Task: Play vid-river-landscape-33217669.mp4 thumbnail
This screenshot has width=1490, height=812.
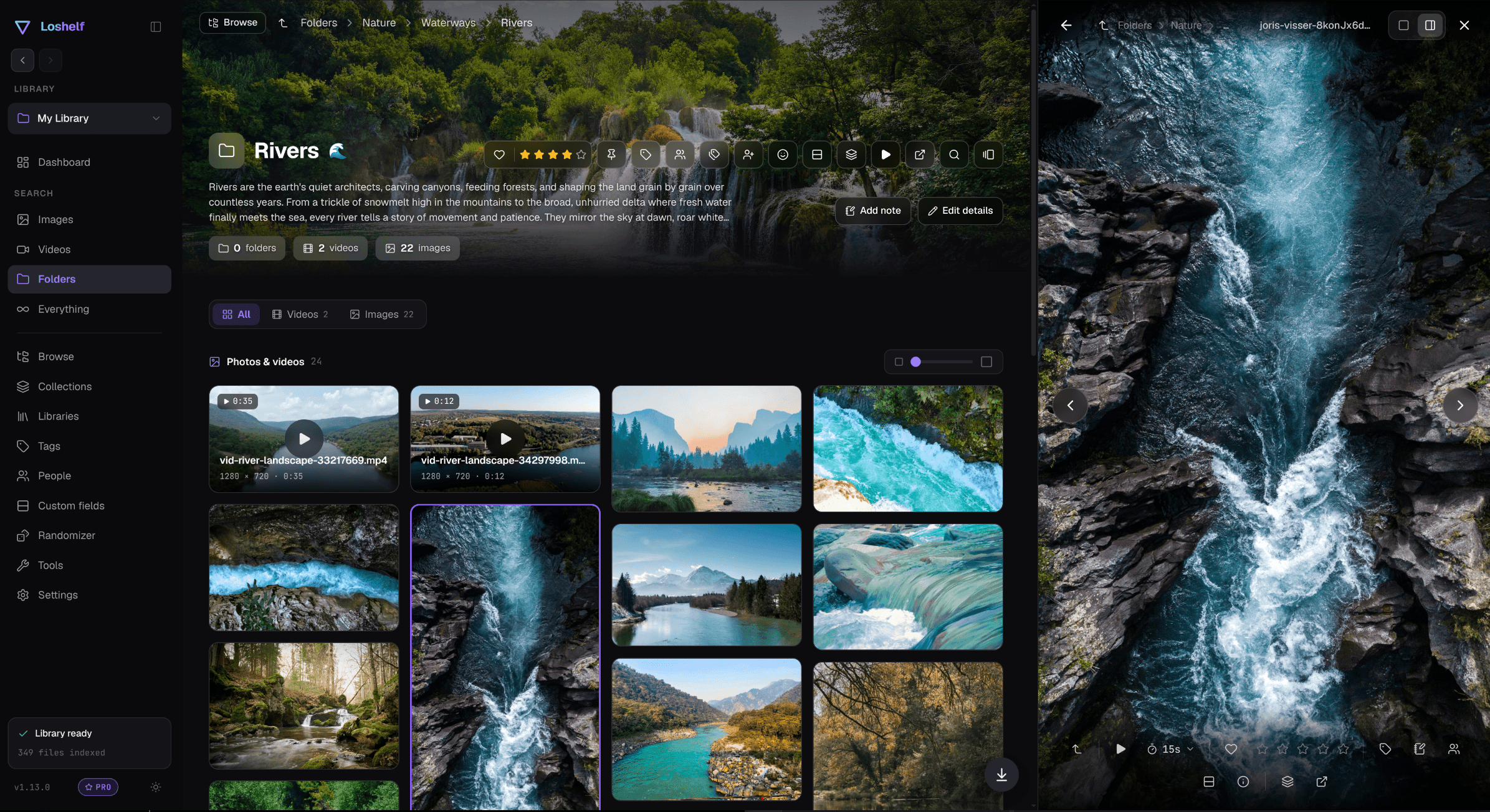Action: (x=304, y=439)
